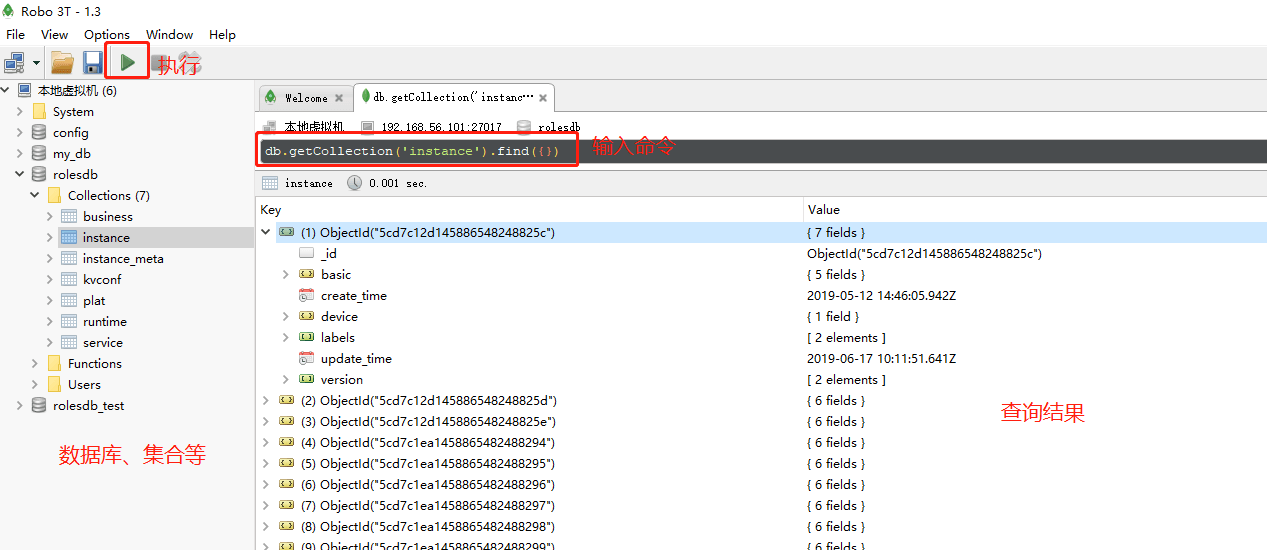This screenshot has width=1267, height=550.
Task: Expand the my_db database
Action: pyautogui.click(x=20, y=153)
